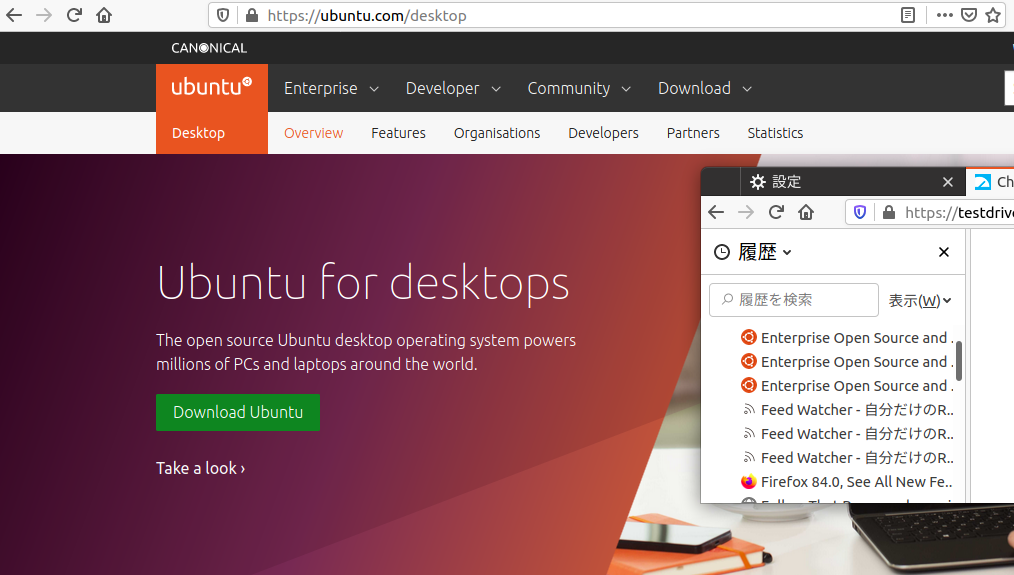Open second Feed Watcher history entry

pyautogui.click(x=847, y=433)
